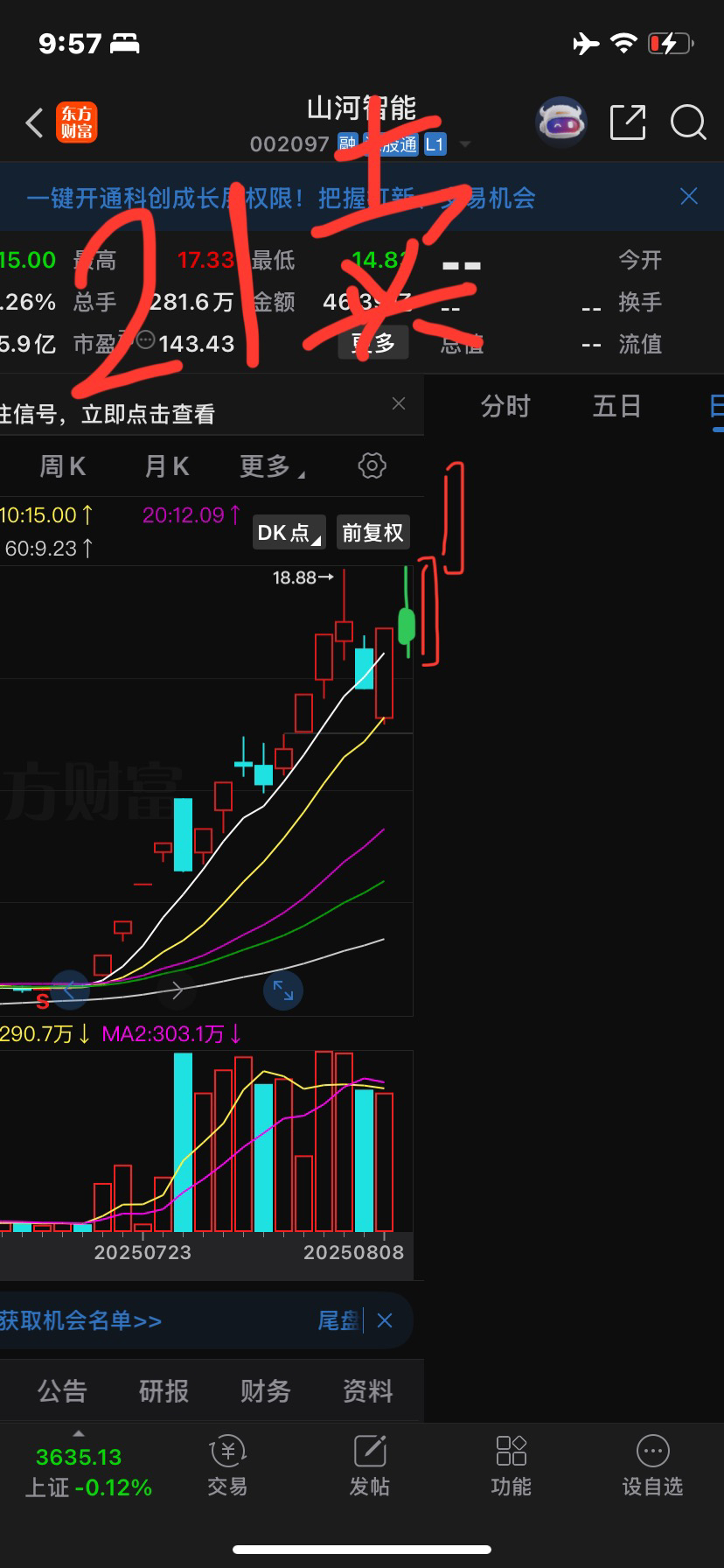Select the green latest candlestick

[x=407, y=625]
